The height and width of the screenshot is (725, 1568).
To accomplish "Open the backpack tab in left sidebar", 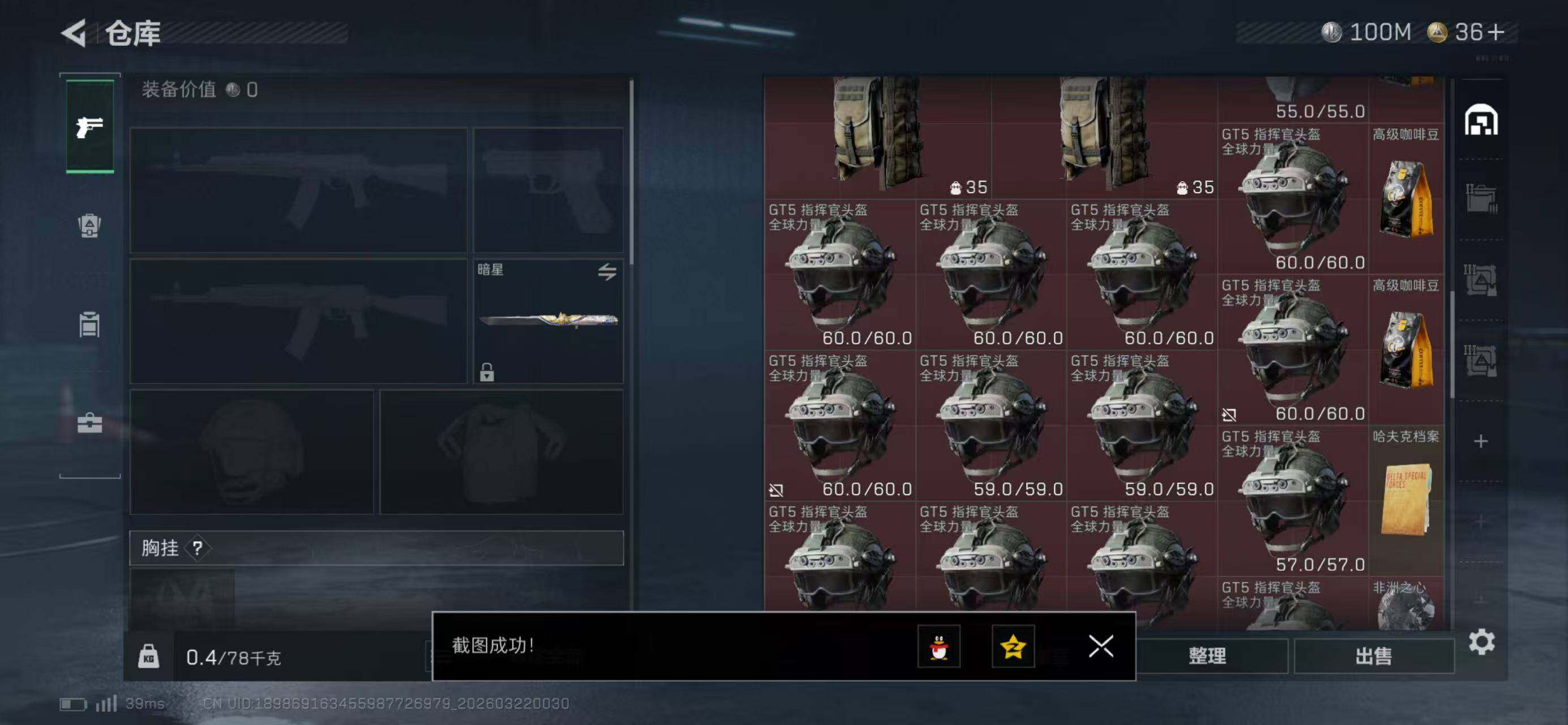I will pyautogui.click(x=89, y=226).
